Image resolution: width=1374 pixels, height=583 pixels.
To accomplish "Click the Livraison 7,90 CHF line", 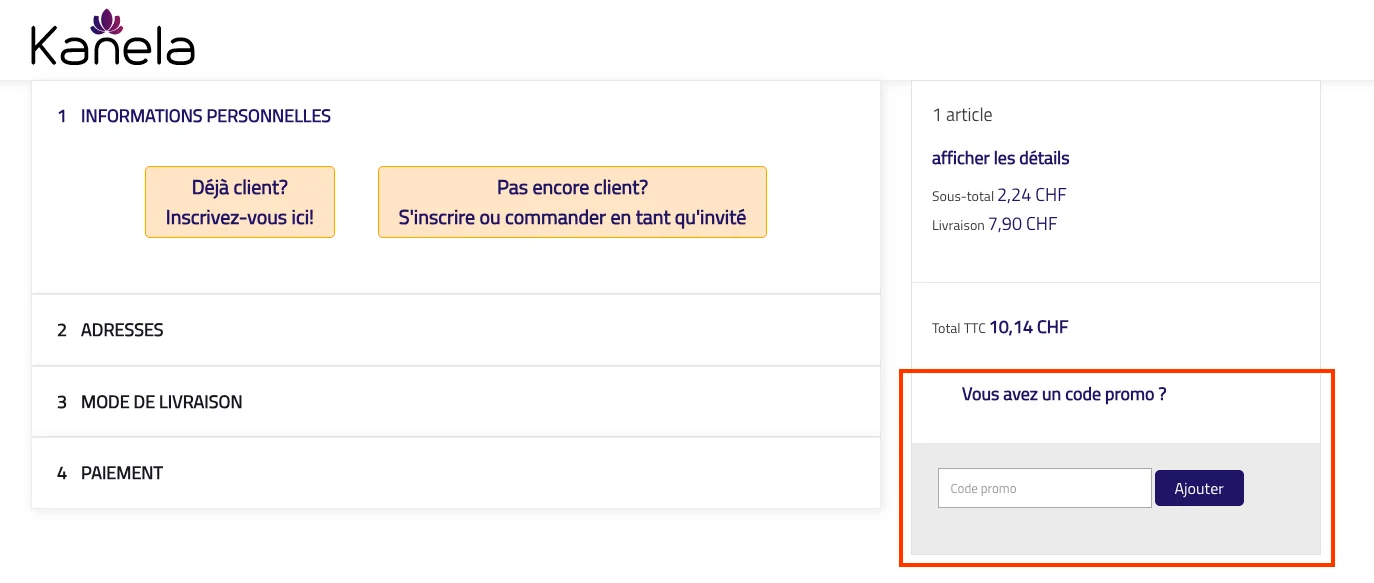I will pyautogui.click(x=994, y=223).
